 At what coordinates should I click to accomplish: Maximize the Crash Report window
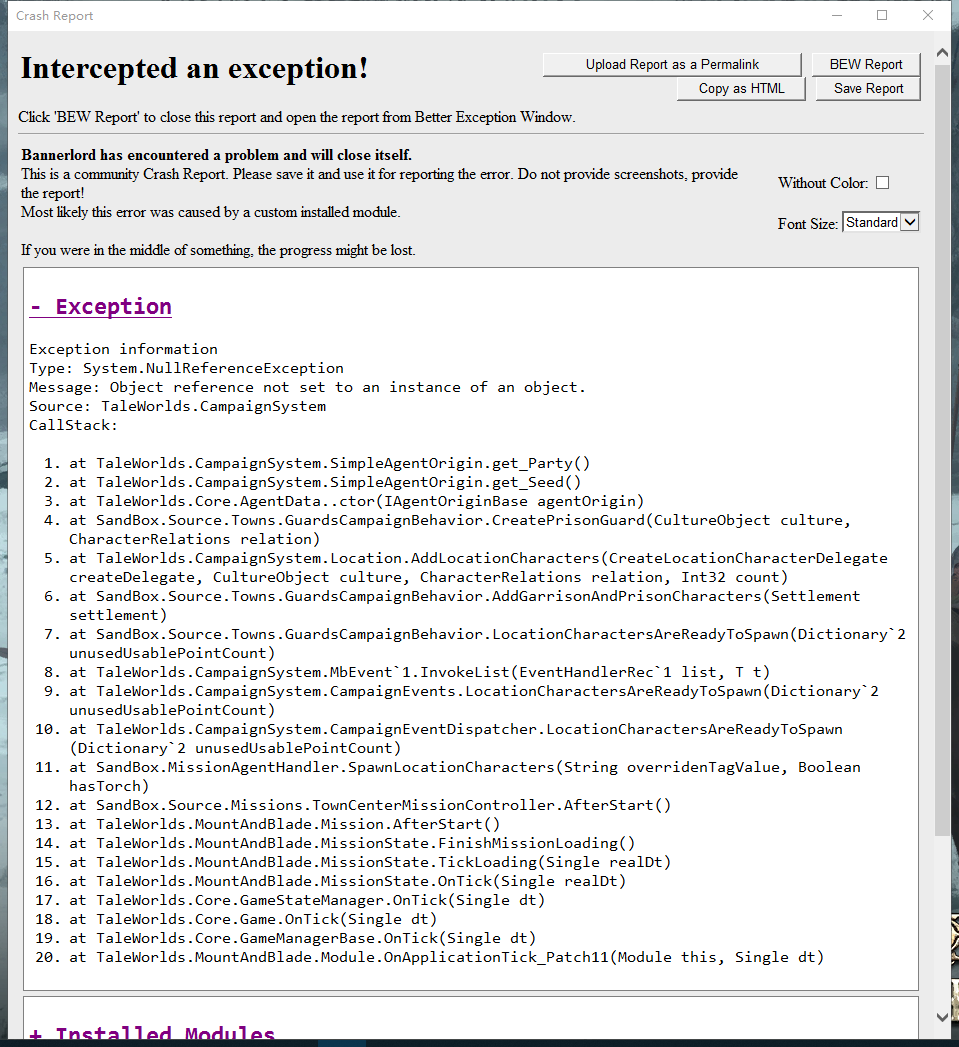(882, 15)
